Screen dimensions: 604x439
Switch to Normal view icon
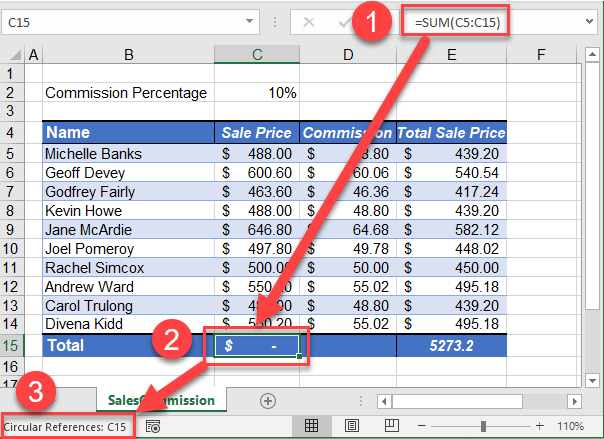click(311, 426)
